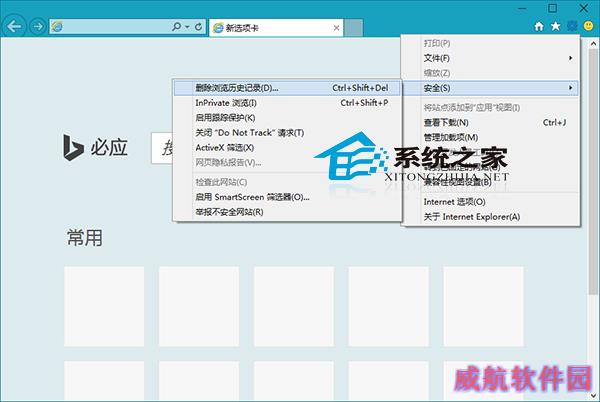Click 举报不安全网站(R)
This screenshot has height=402, width=600.
coord(287,212)
